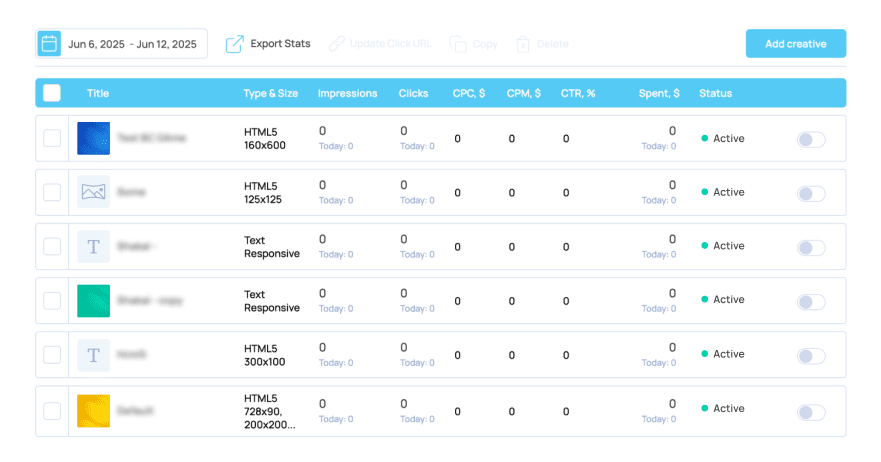This screenshot has width=881, height=462.
Task: Toggle the switch for the 125x125 creative
Action: 811,193
